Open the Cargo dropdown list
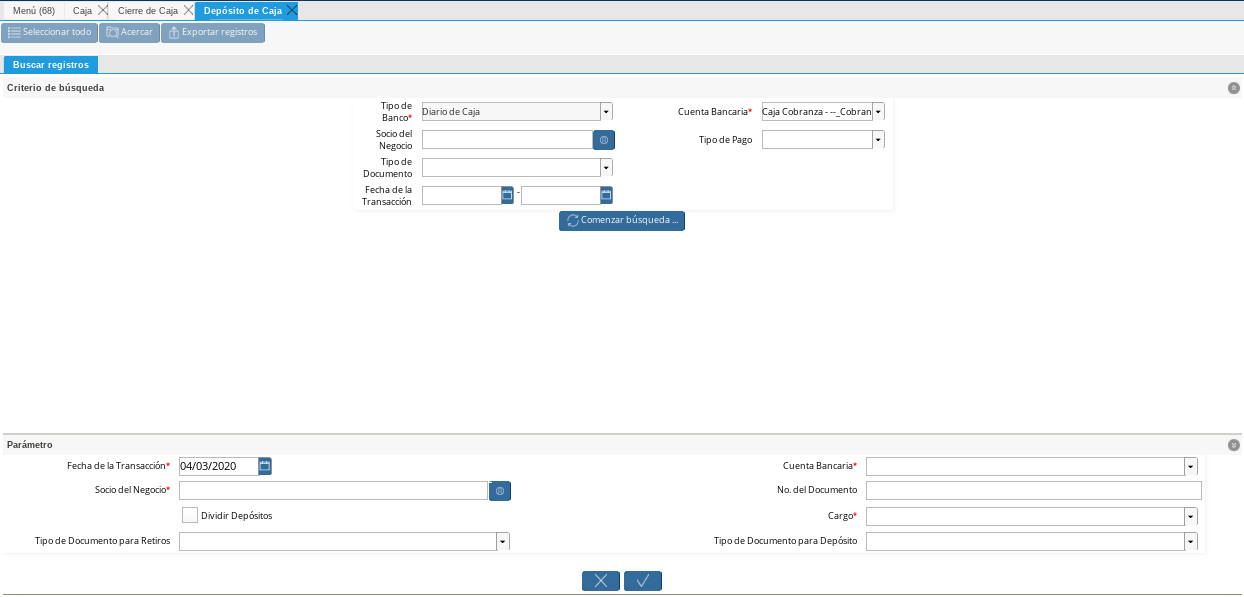This screenshot has width=1244, height=597. 1190,516
